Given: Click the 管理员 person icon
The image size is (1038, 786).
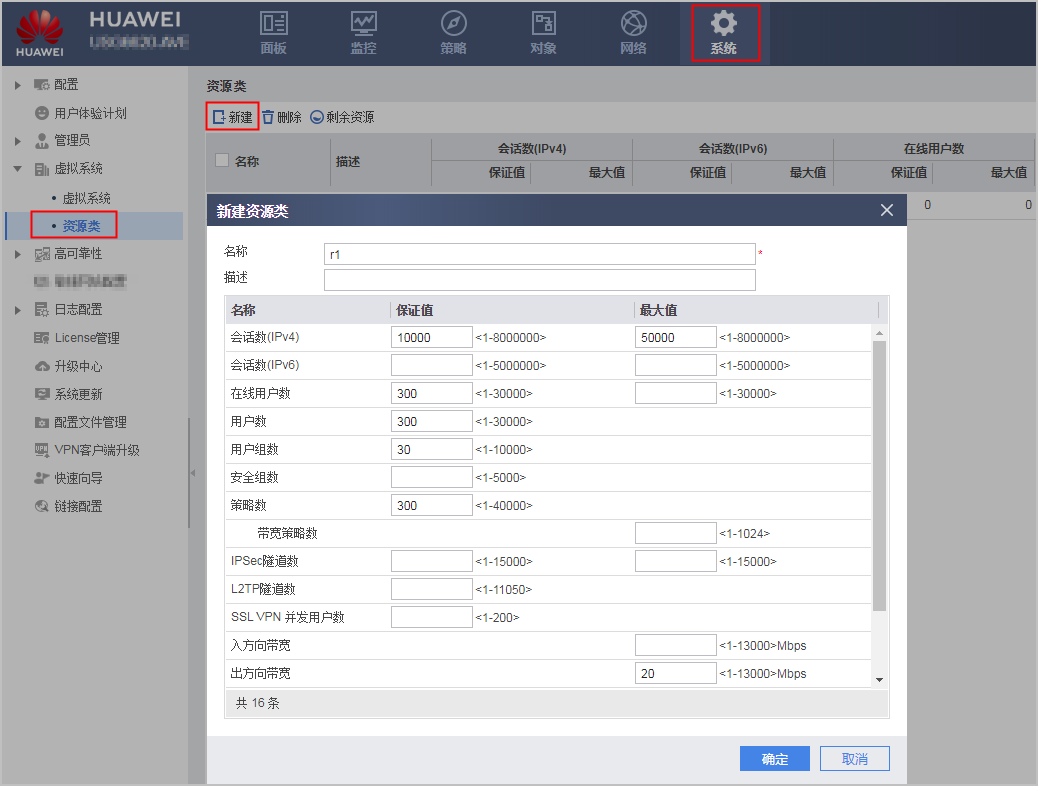Looking at the screenshot, I should (42, 141).
